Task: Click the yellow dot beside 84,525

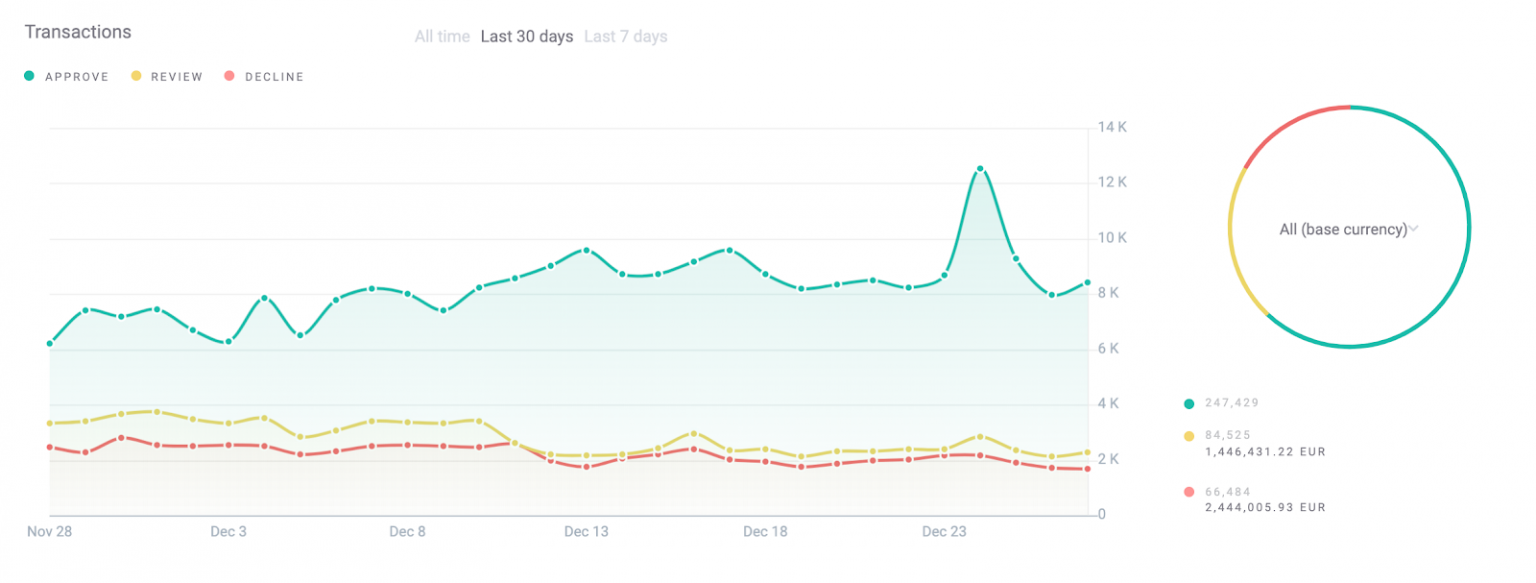Action: point(1189,436)
